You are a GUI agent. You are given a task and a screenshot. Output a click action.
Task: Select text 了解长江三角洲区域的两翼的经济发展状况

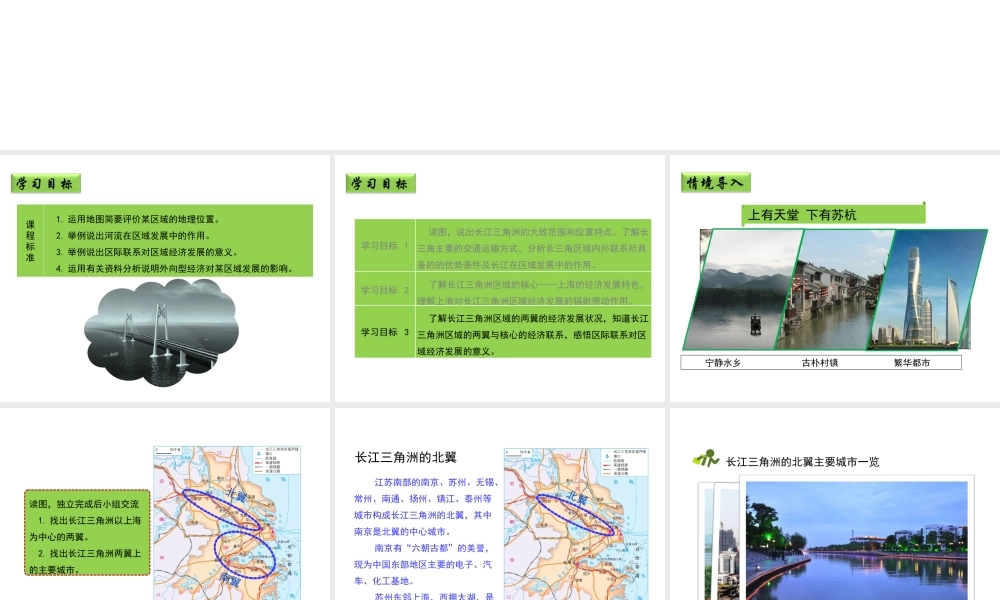click(x=533, y=335)
